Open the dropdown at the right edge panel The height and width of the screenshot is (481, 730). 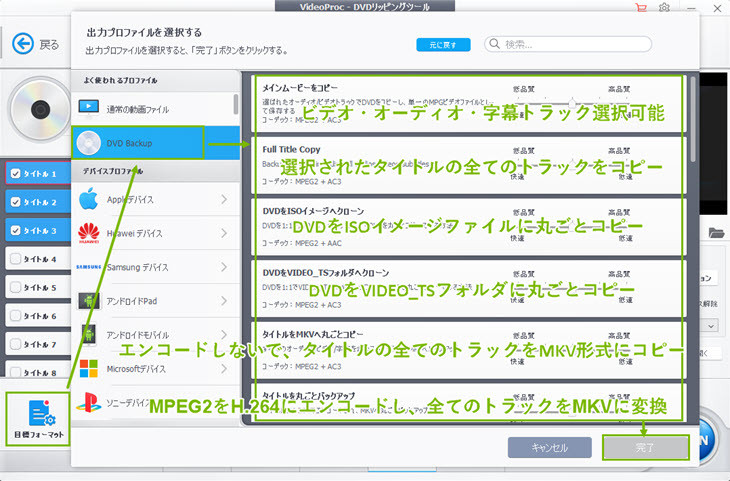[711, 325]
